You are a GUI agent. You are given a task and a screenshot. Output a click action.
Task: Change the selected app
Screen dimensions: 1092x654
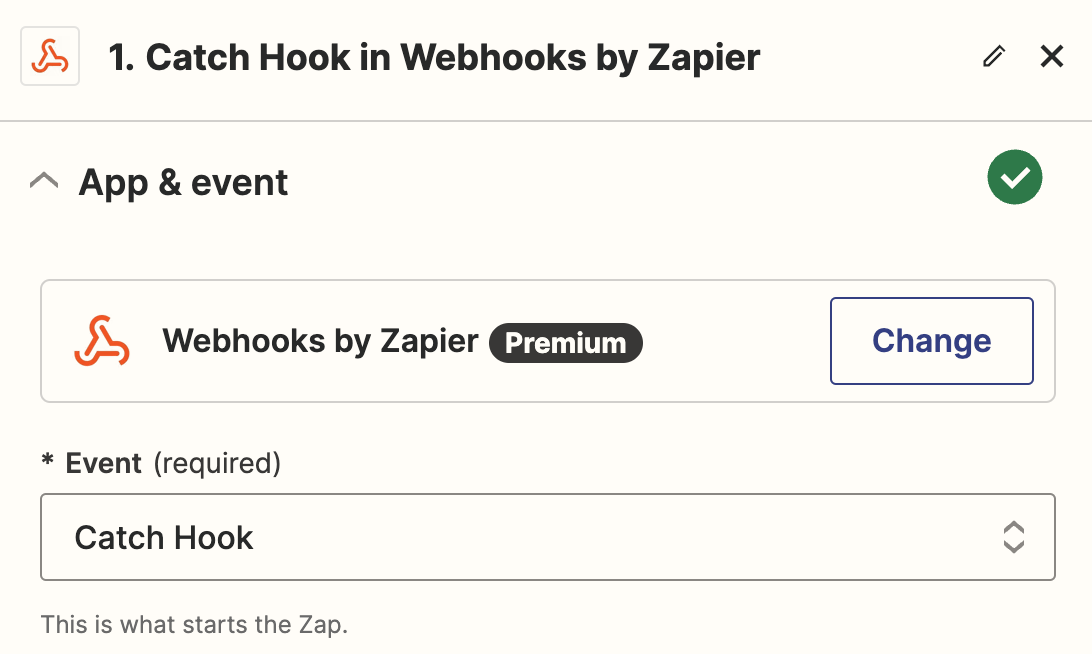click(x=932, y=341)
